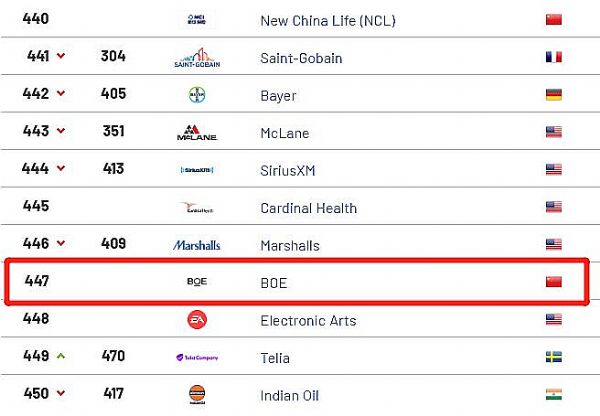Click the Marshalls logo icon
This screenshot has height=416, width=600.
click(197, 245)
